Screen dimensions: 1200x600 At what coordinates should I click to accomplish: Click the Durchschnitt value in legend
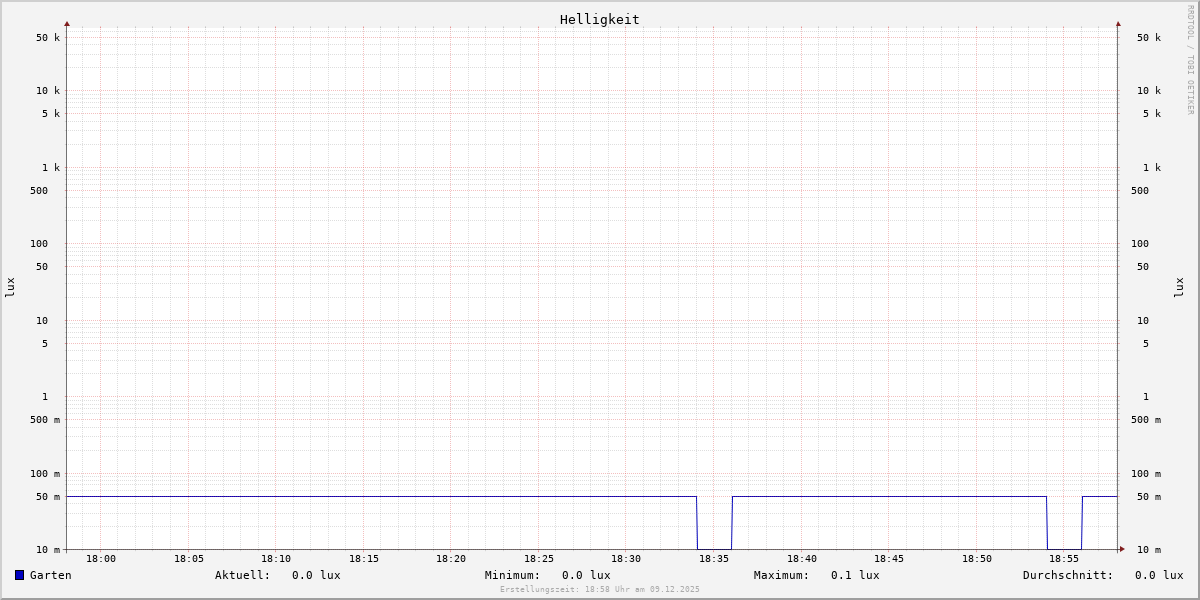click(1158, 575)
